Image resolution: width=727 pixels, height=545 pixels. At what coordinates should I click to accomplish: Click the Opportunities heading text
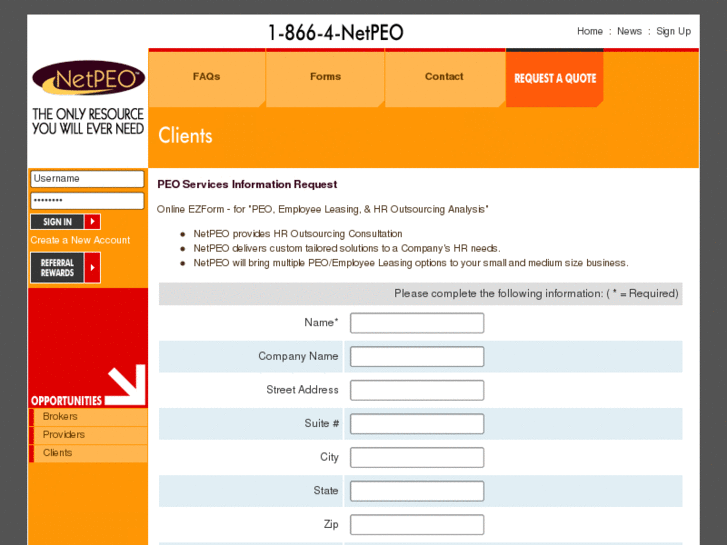click(x=66, y=401)
